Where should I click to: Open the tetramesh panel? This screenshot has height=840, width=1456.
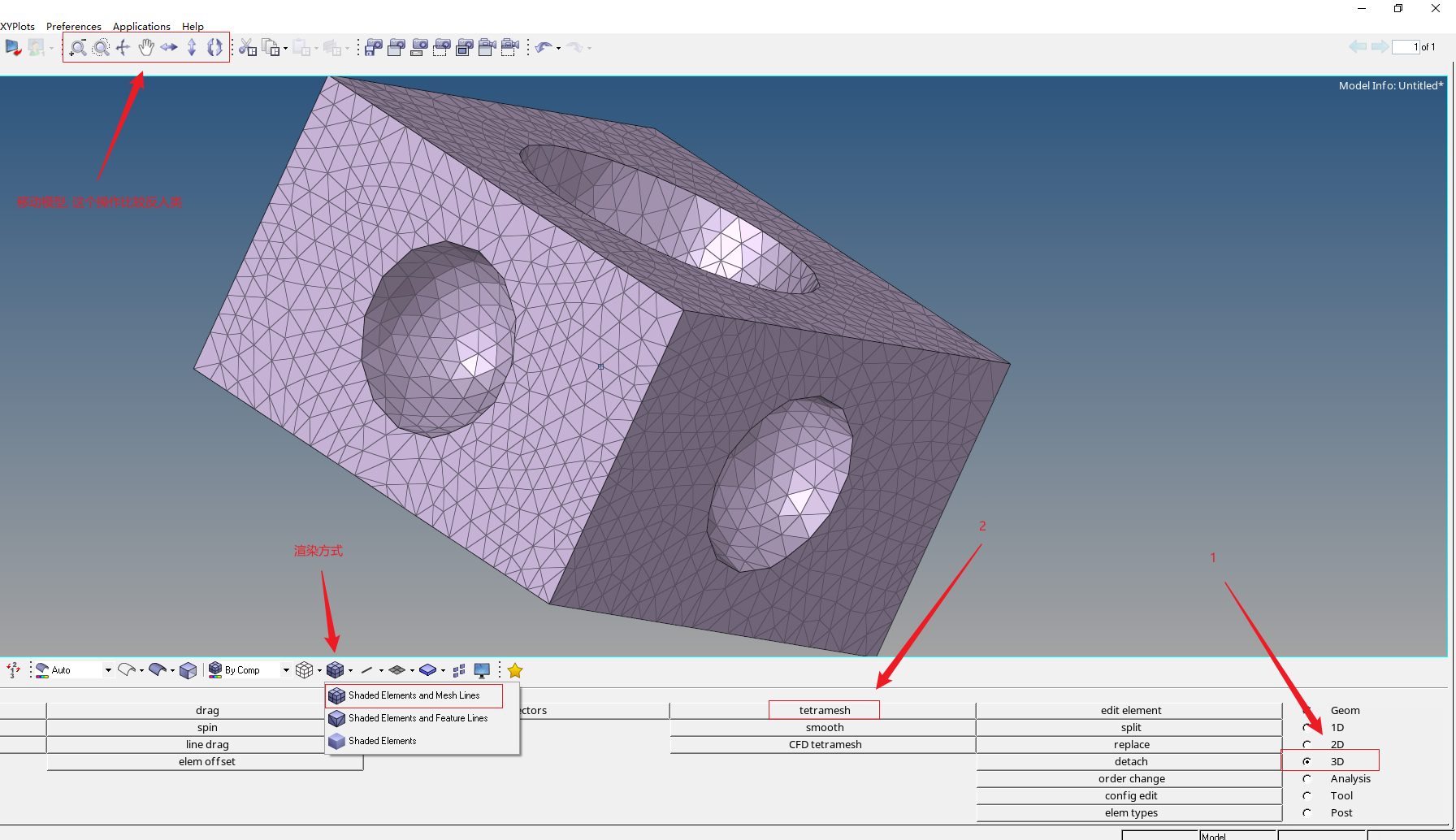click(x=824, y=710)
